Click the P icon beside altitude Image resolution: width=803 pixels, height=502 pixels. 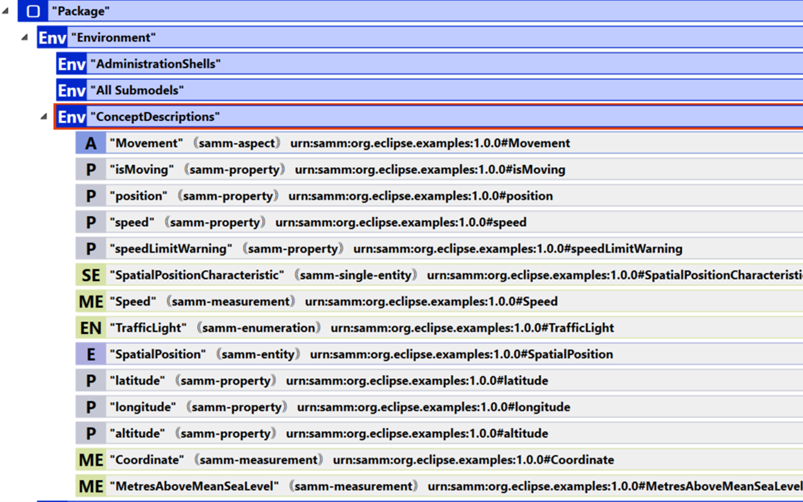[x=91, y=433]
